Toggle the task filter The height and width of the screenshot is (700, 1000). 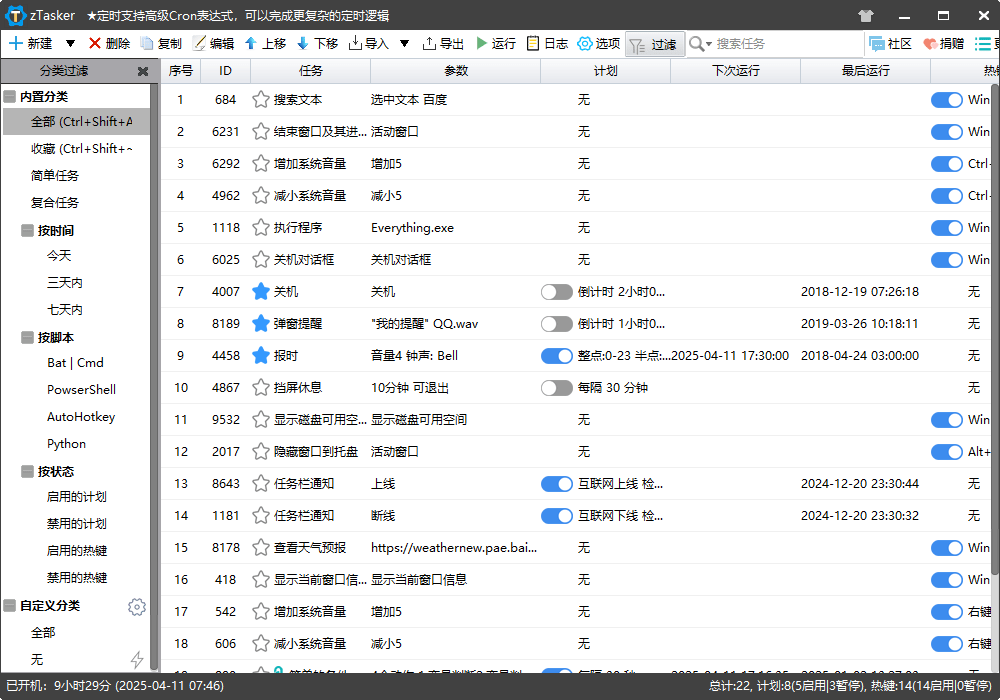click(654, 44)
